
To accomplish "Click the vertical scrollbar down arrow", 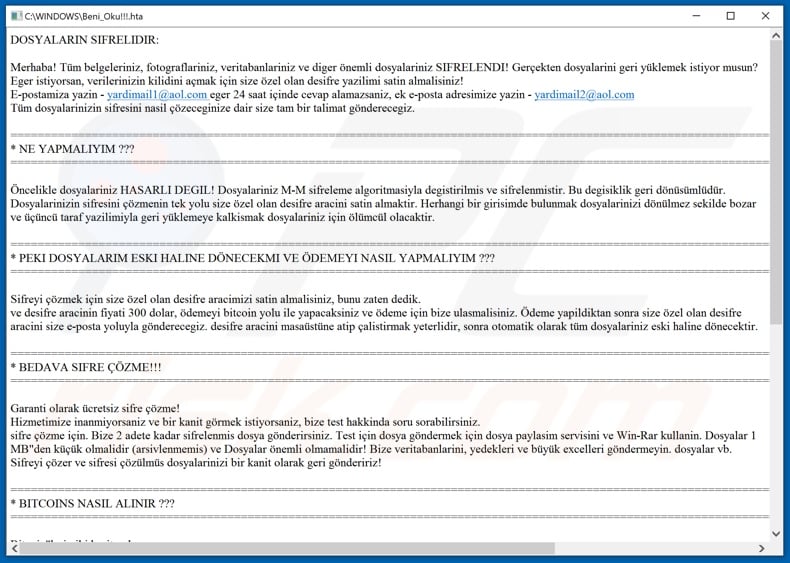I will coord(775,533).
